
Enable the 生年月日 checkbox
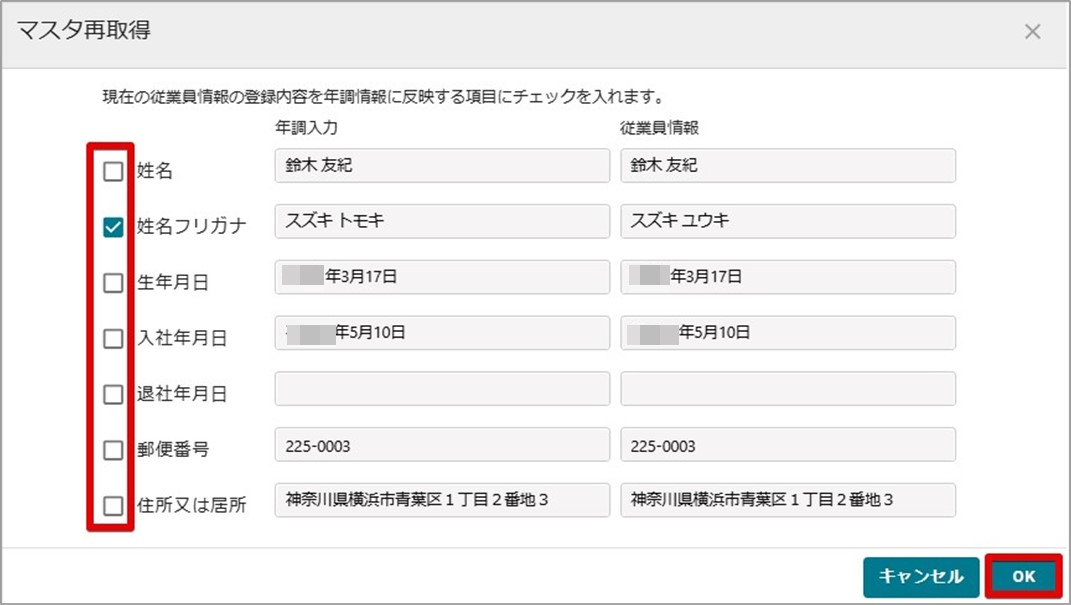click(x=113, y=283)
